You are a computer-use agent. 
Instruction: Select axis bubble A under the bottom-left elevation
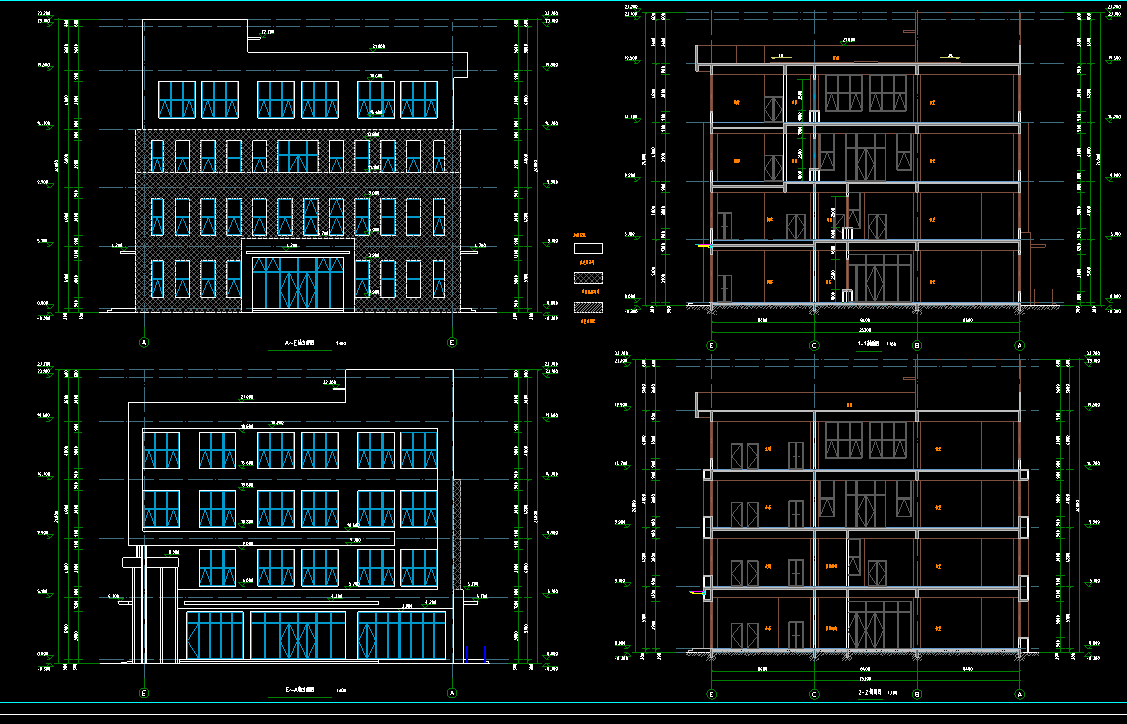point(452,693)
